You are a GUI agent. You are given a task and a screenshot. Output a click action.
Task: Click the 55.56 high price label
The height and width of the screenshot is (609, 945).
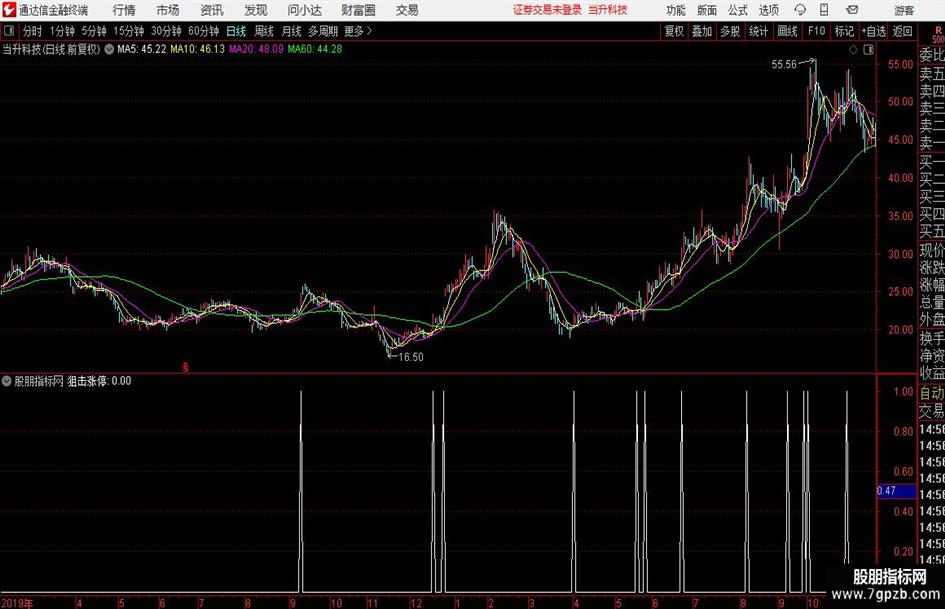(x=783, y=65)
